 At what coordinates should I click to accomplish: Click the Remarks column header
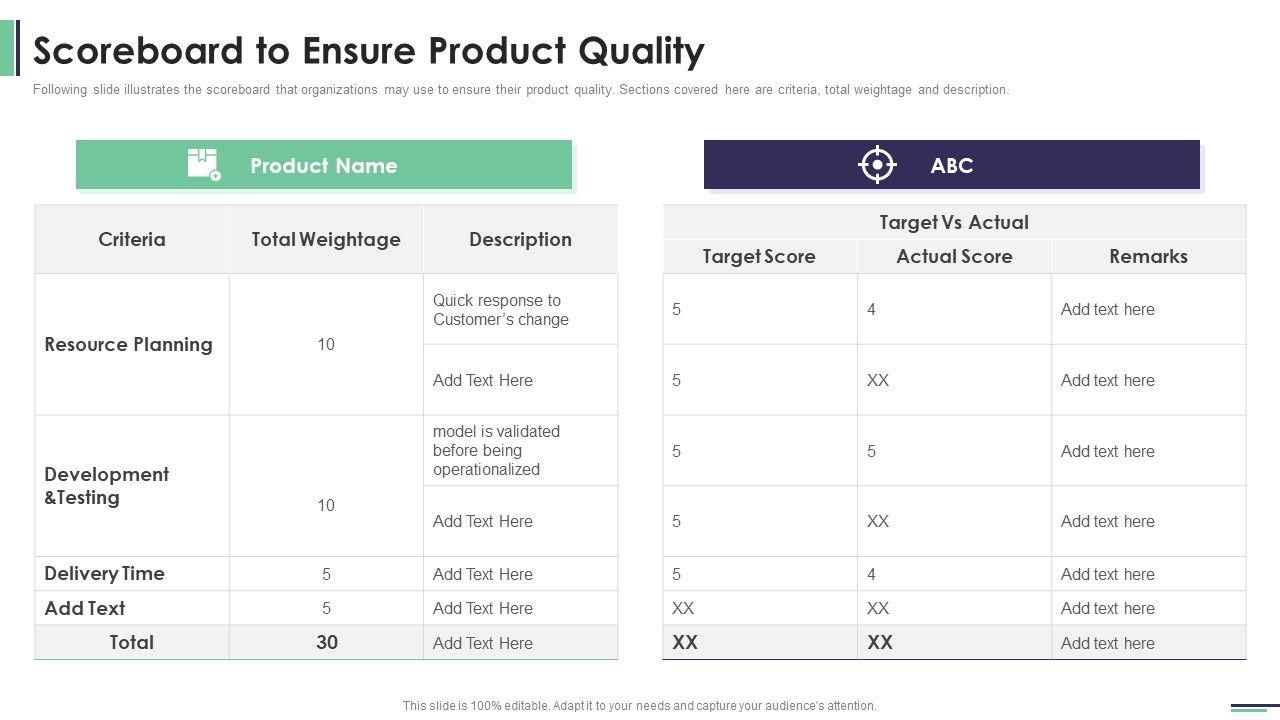1148,256
